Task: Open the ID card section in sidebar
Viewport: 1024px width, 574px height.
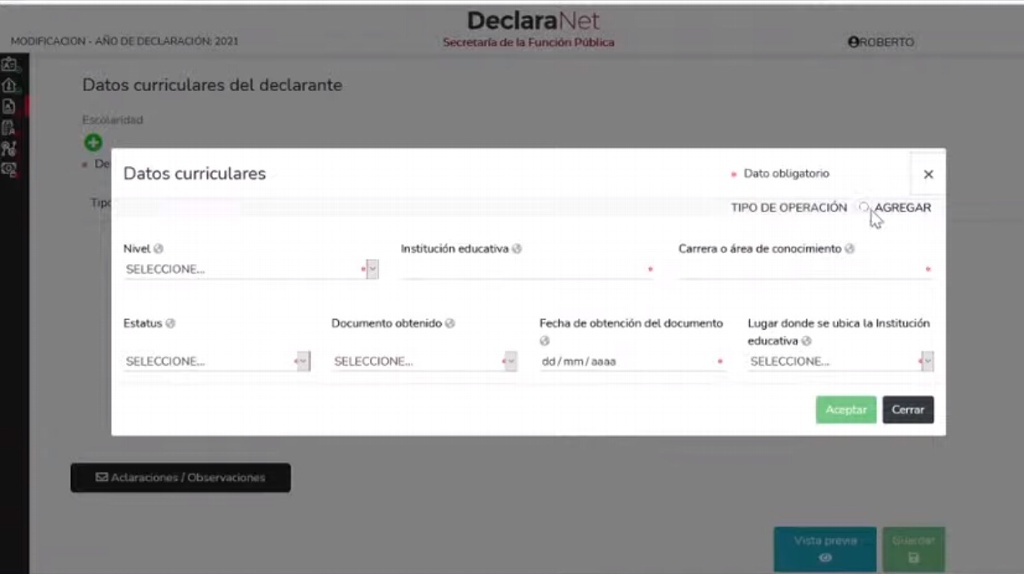Action: pos(9,64)
